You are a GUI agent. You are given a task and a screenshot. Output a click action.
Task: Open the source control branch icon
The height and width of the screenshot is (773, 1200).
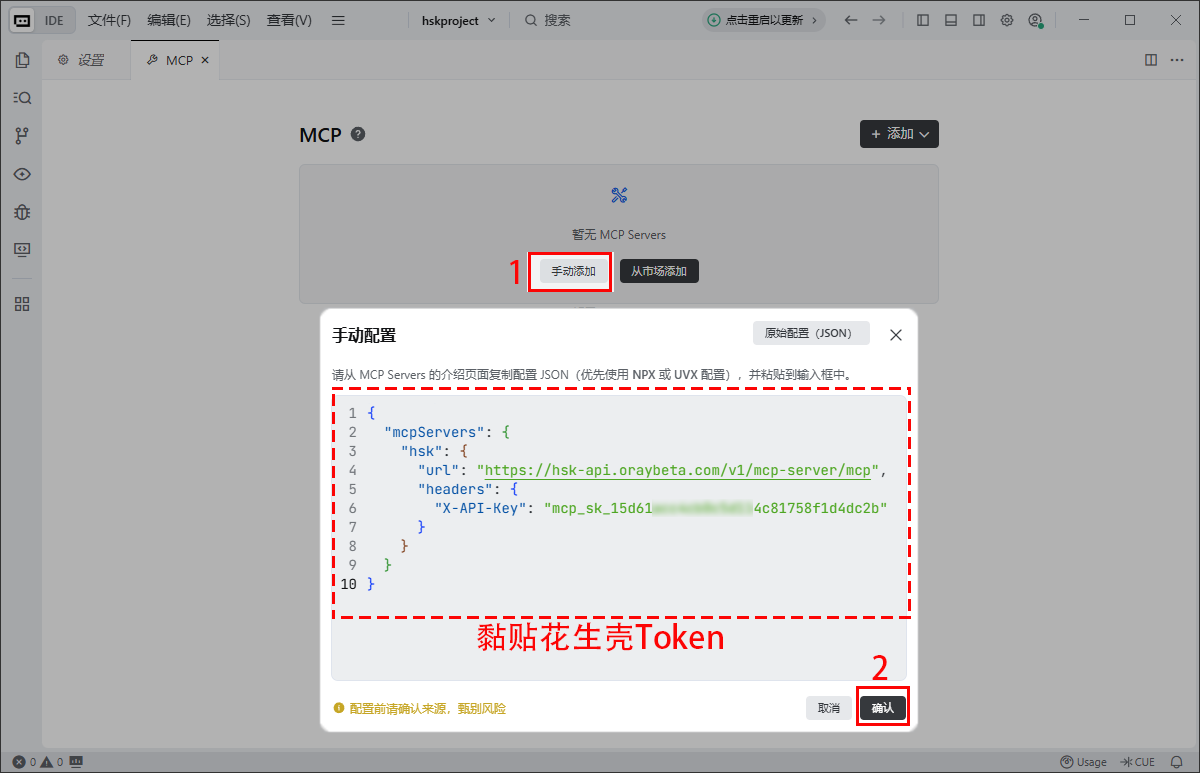[x=22, y=136]
